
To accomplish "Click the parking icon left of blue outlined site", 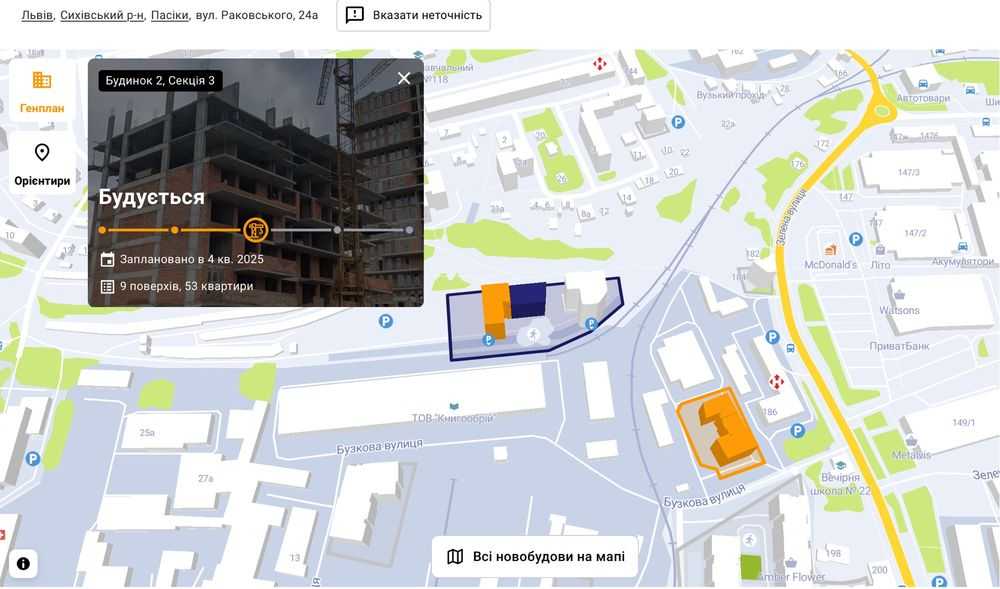I will (x=385, y=321).
